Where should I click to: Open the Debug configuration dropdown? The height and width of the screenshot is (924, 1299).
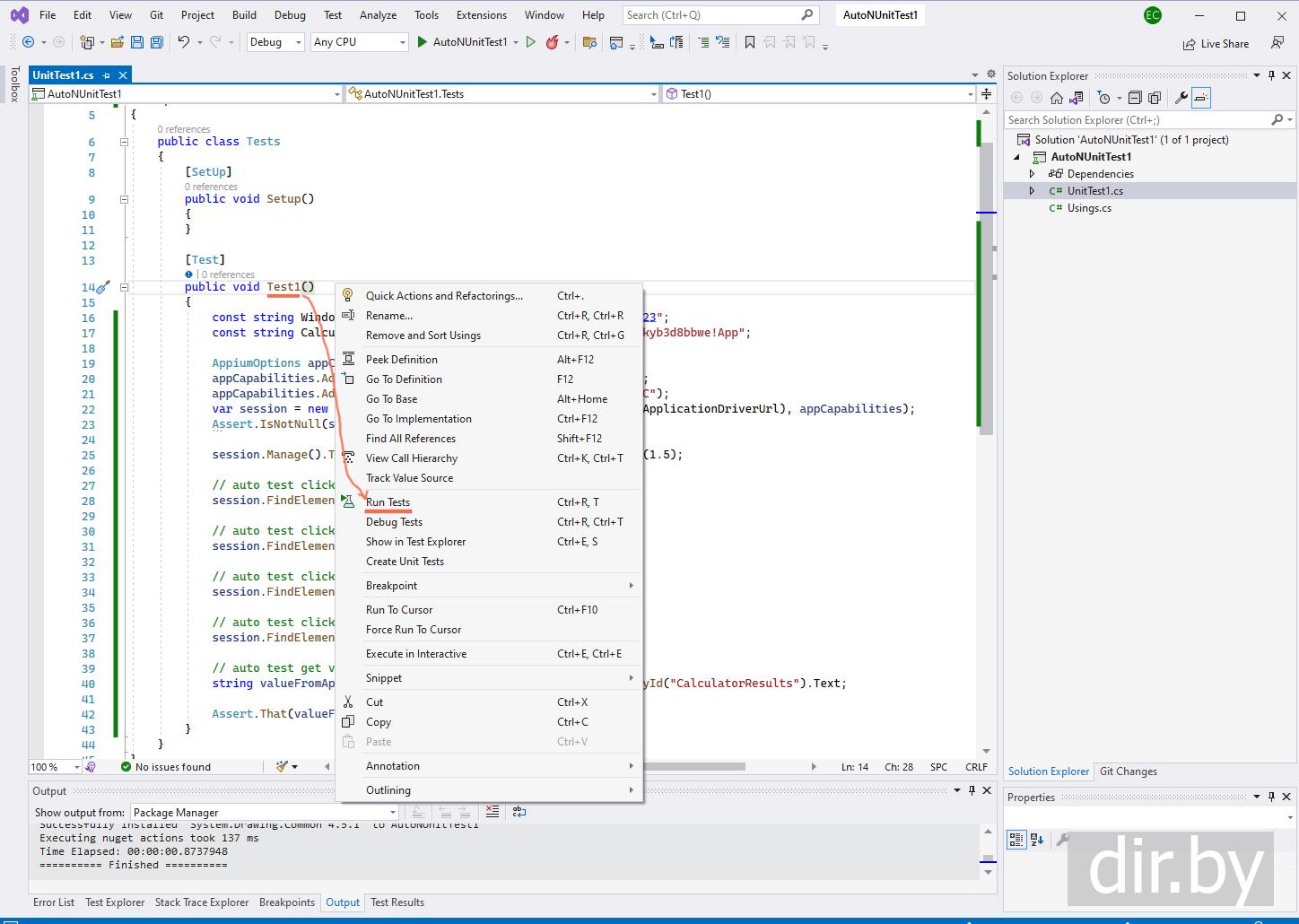coord(275,42)
